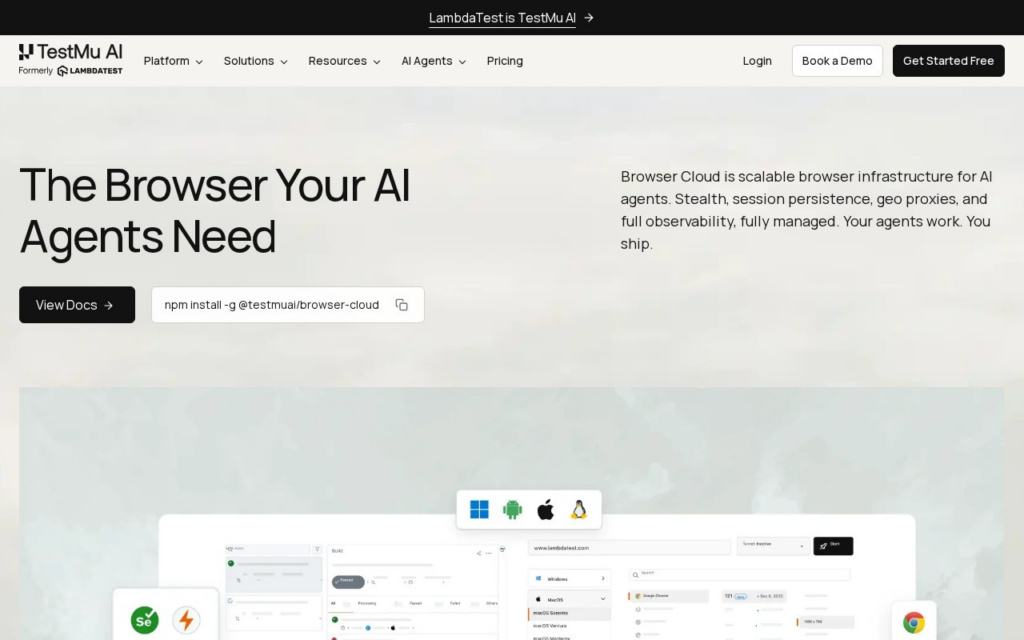Screen dimensions: 1024x640
Task: Click the black rocket Start button in mockup
Action: [833, 546]
